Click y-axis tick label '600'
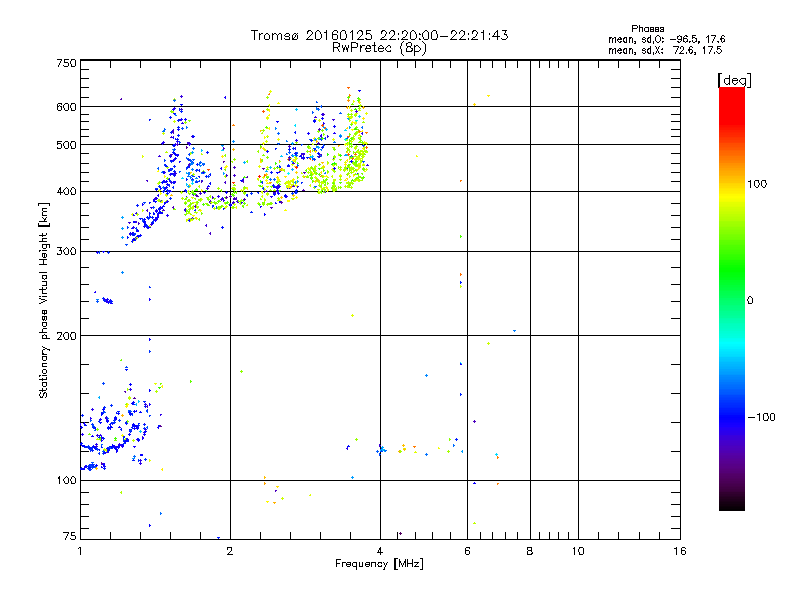 (x=66, y=107)
